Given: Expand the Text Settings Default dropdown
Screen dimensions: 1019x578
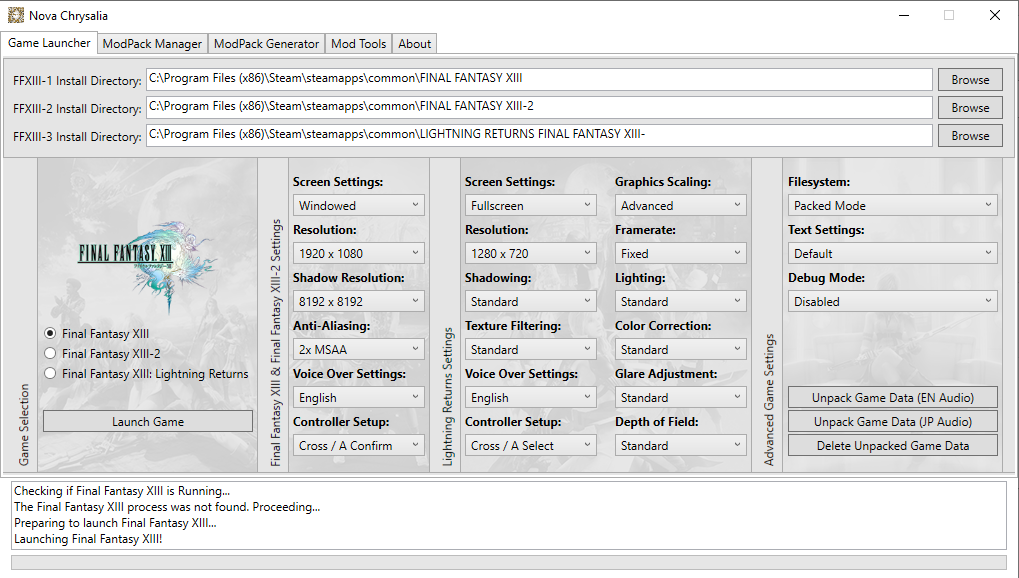Looking at the screenshot, I should click(x=893, y=254).
